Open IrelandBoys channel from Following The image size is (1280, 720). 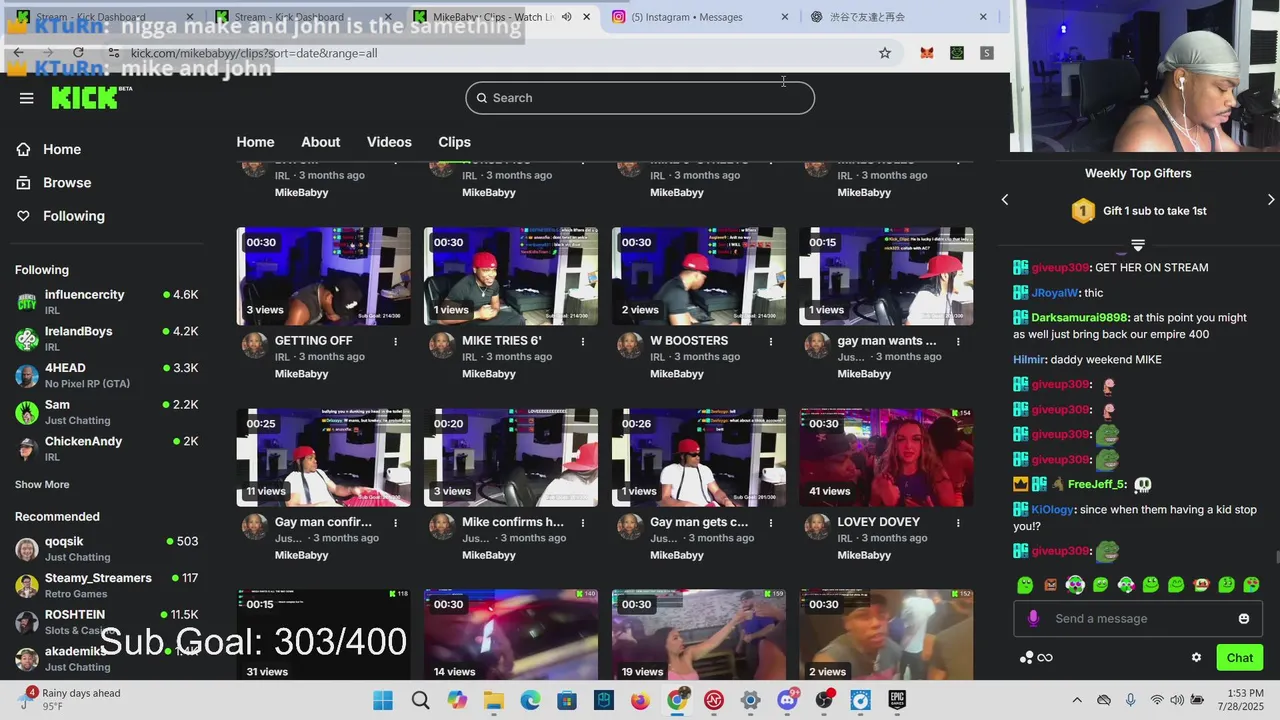coord(107,339)
